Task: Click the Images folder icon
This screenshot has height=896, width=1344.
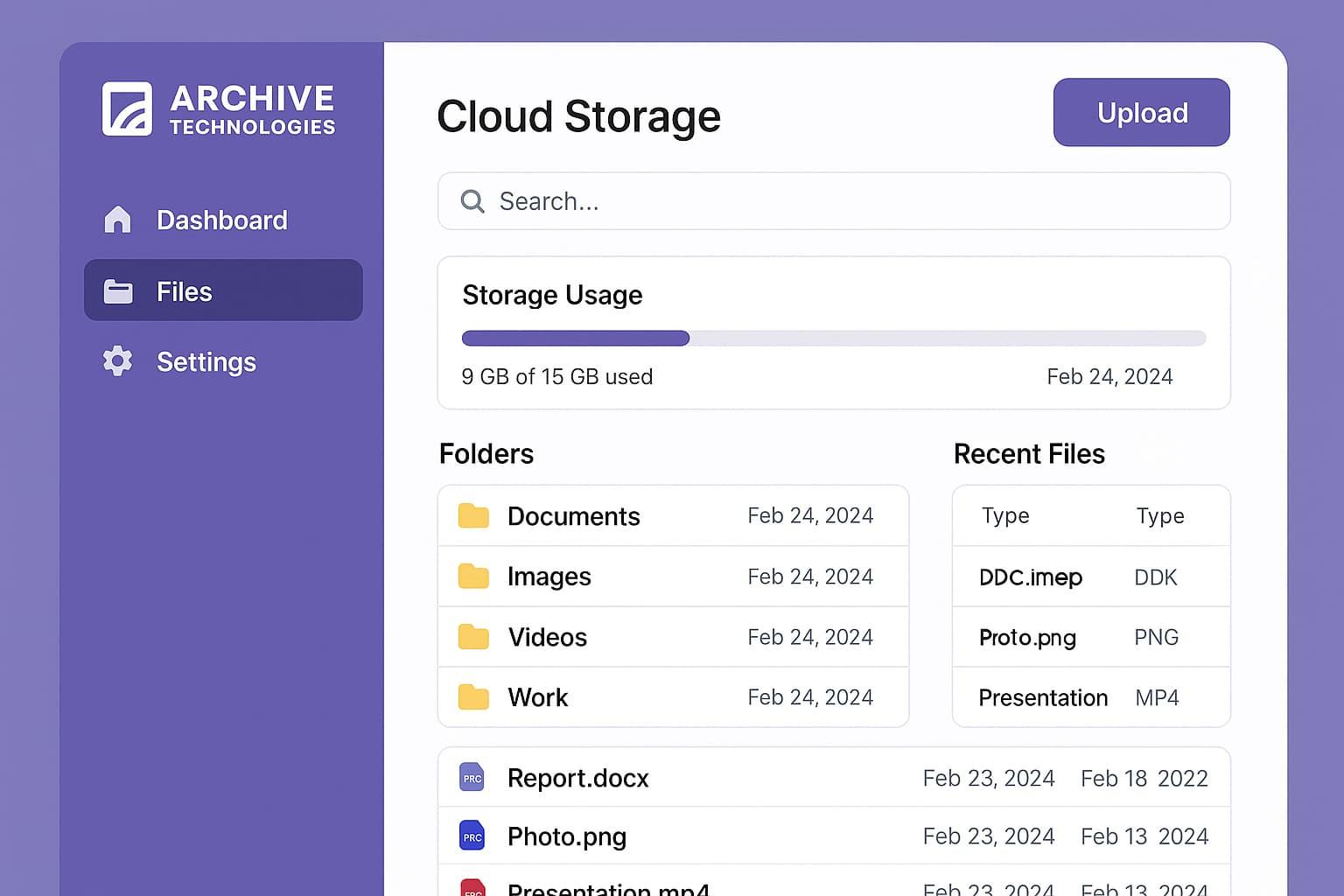Action: click(x=473, y=577)
